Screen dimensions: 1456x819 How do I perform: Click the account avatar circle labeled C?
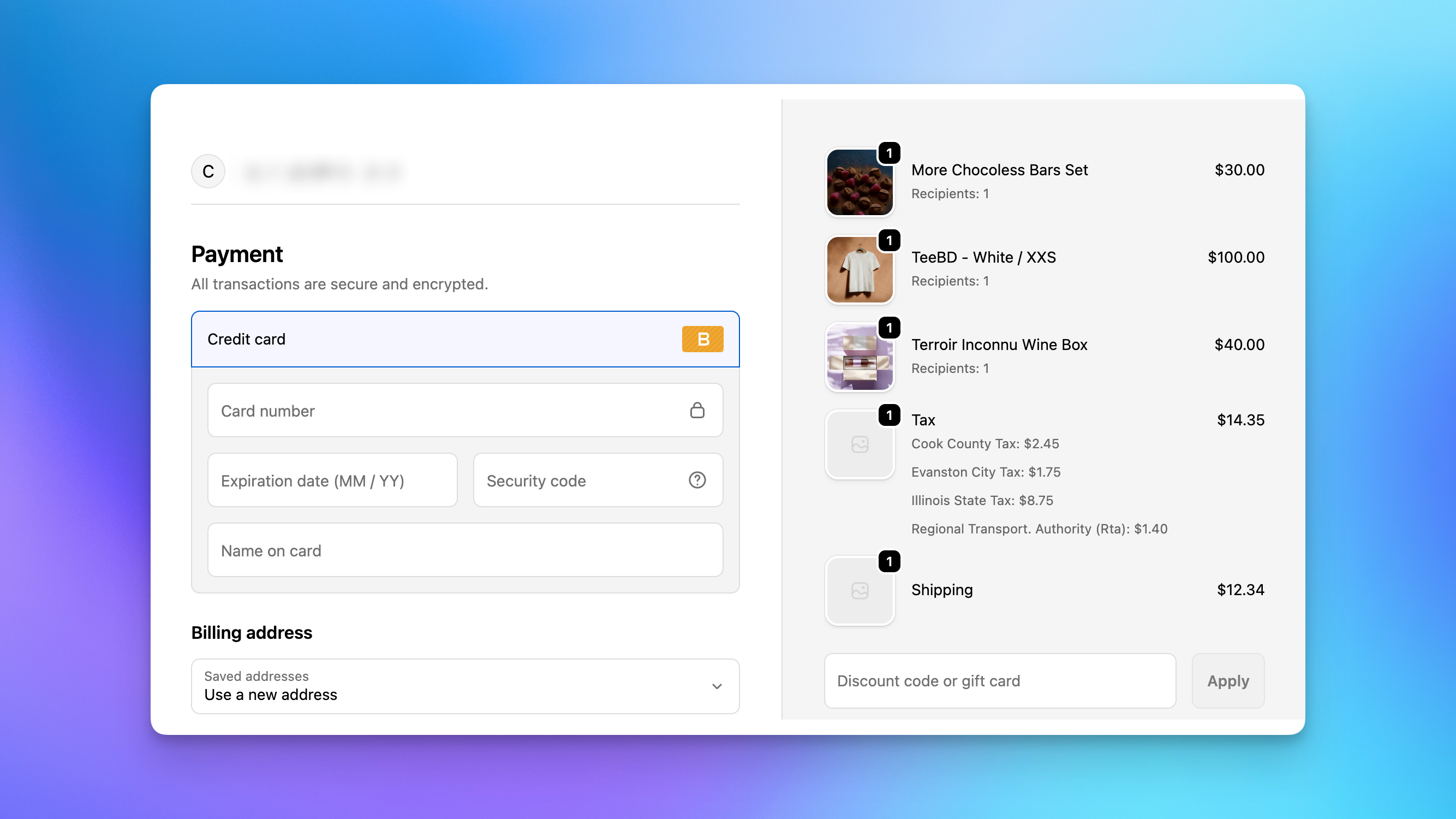click(x=207, y=171)
